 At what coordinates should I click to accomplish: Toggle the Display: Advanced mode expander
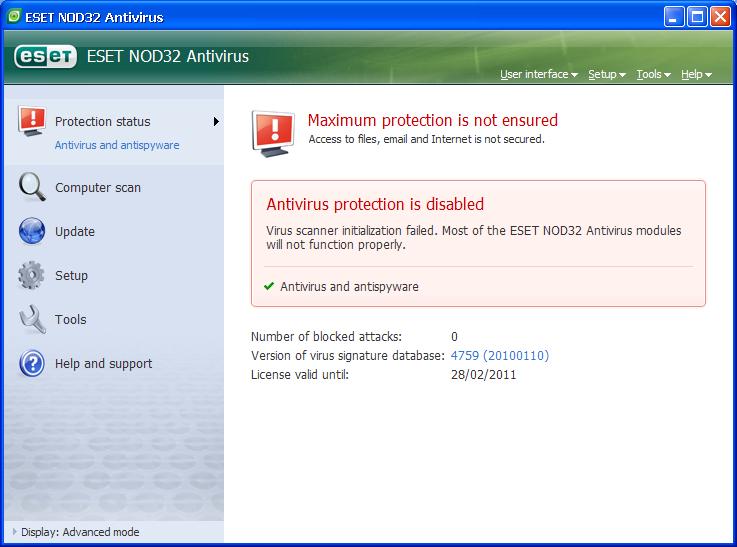(15, 531)
